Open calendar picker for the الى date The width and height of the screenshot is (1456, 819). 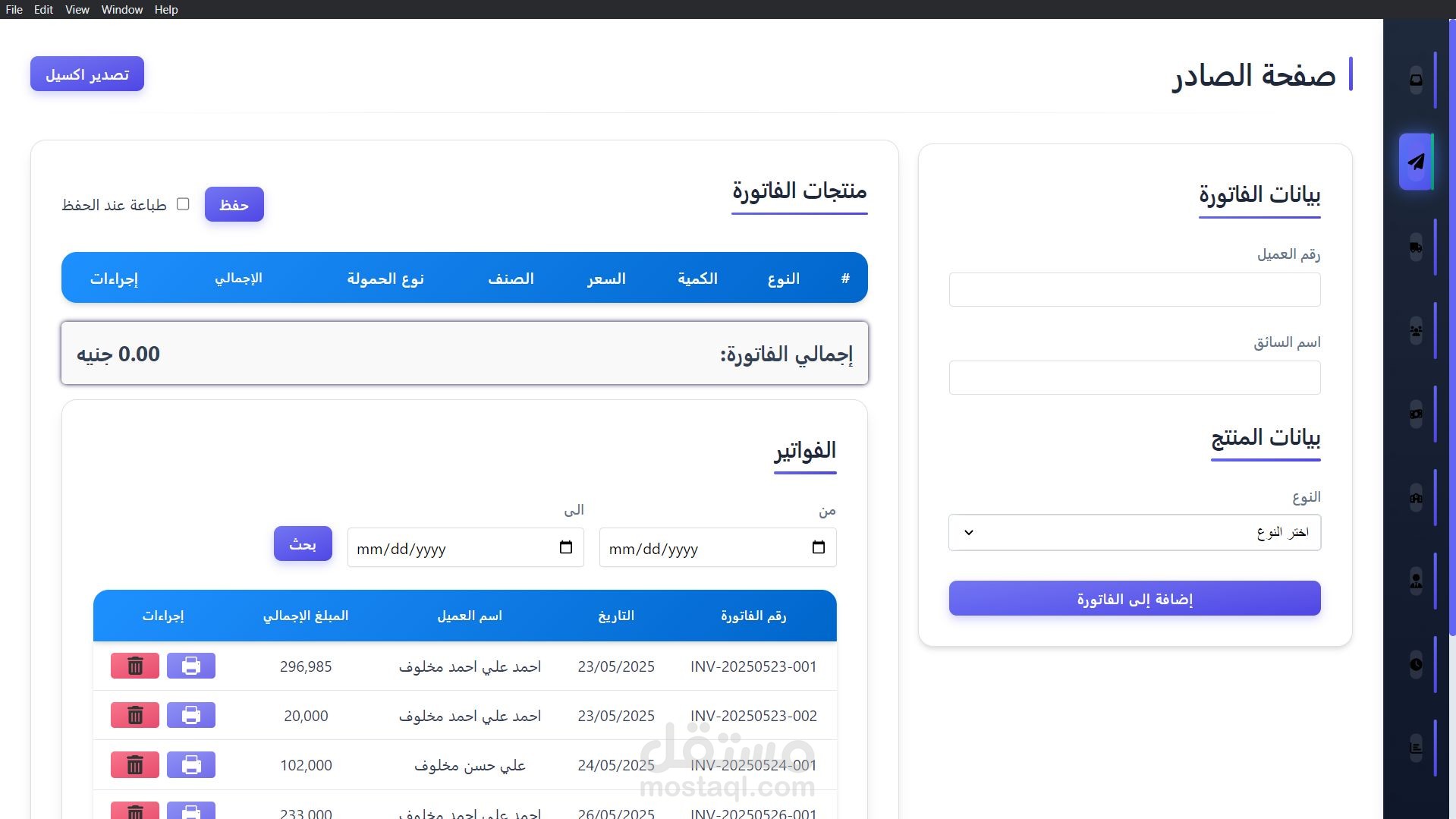point(565,547)
